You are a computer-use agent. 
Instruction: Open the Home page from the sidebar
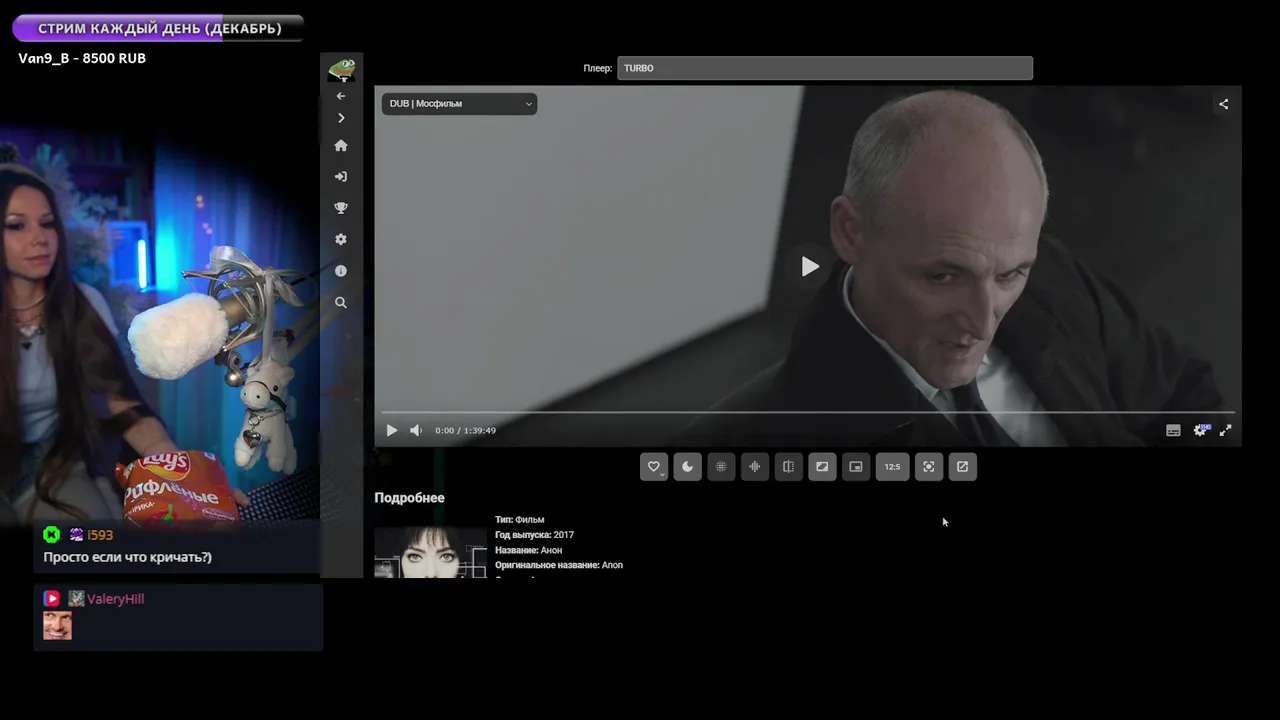[341, 146]
